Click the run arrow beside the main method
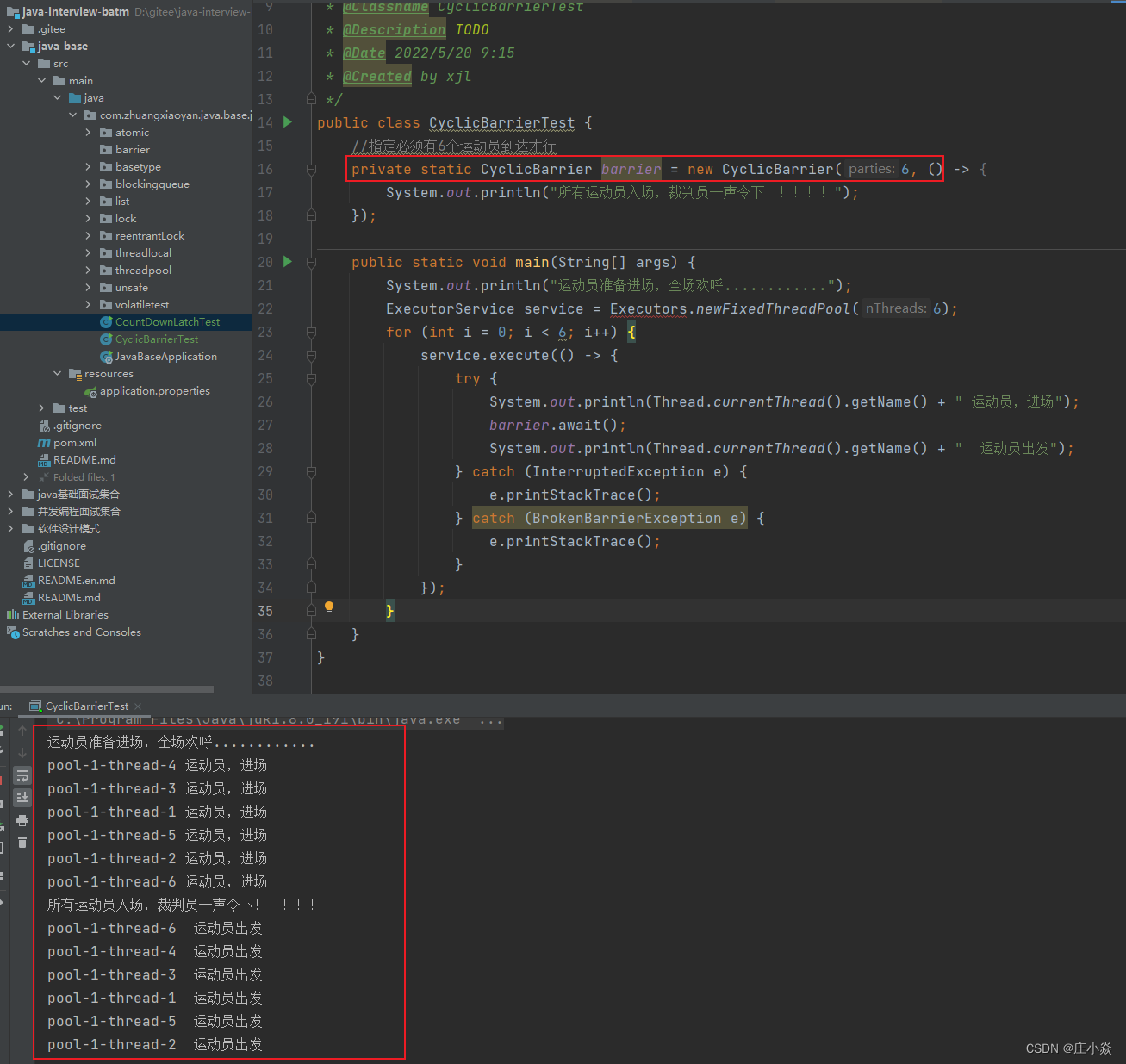Image resolution: width=1126 pixels, height=1064 pixels. click(x=288, y=262)
